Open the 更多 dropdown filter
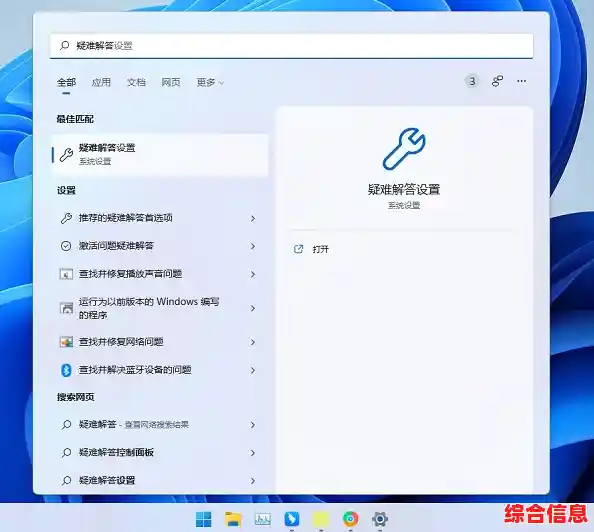594x532 pixels. (x=210, y=82)
